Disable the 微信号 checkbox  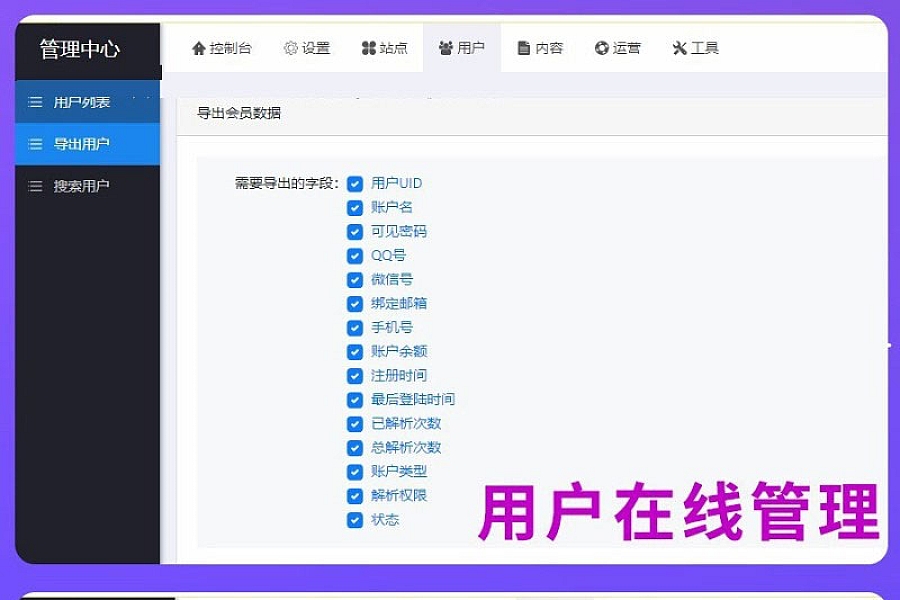coord(355,280)
